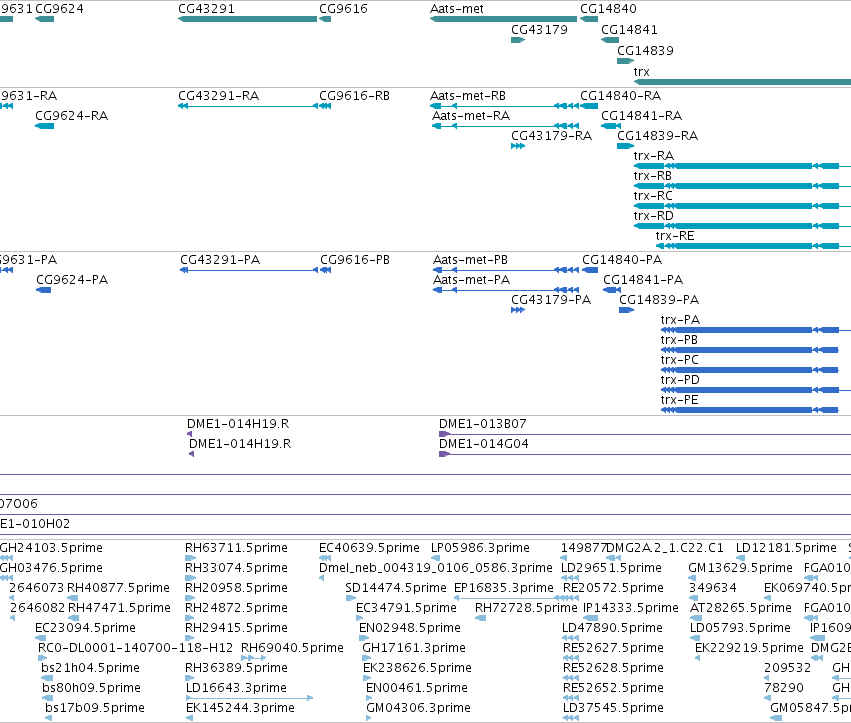Image resolution: width=851 pixels, height=723 pixels.
Task: Open EST RH72728.5prime label
Action: coord(526,608)
